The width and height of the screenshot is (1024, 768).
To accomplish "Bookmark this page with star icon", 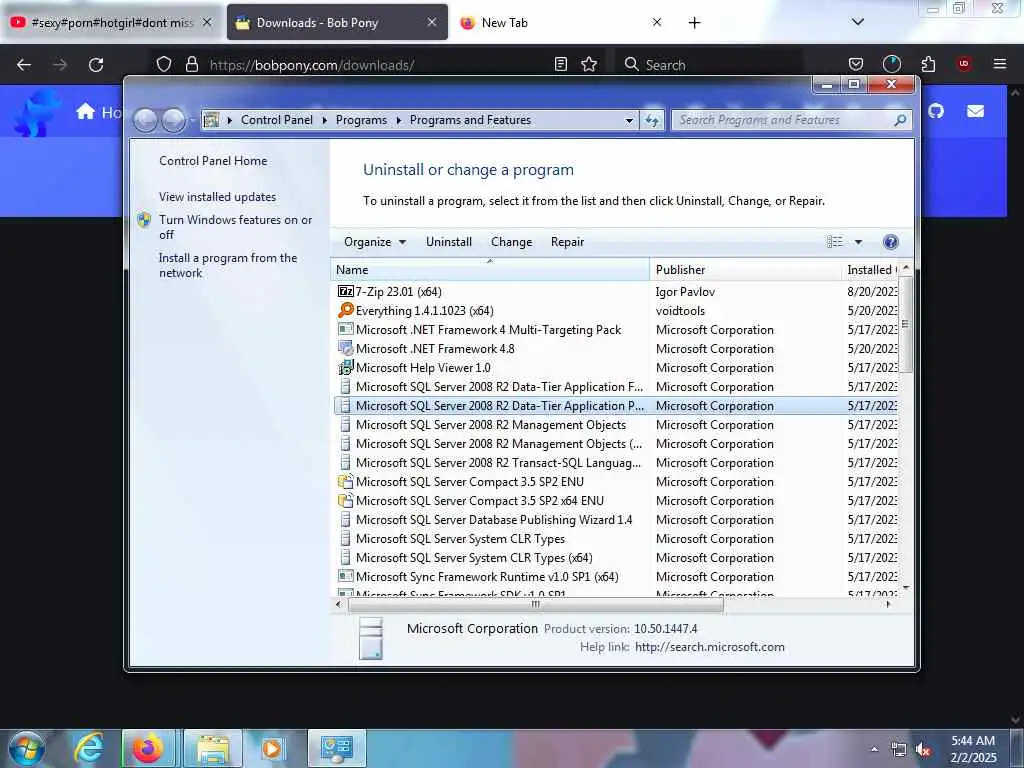I will [x=589, y=64].
